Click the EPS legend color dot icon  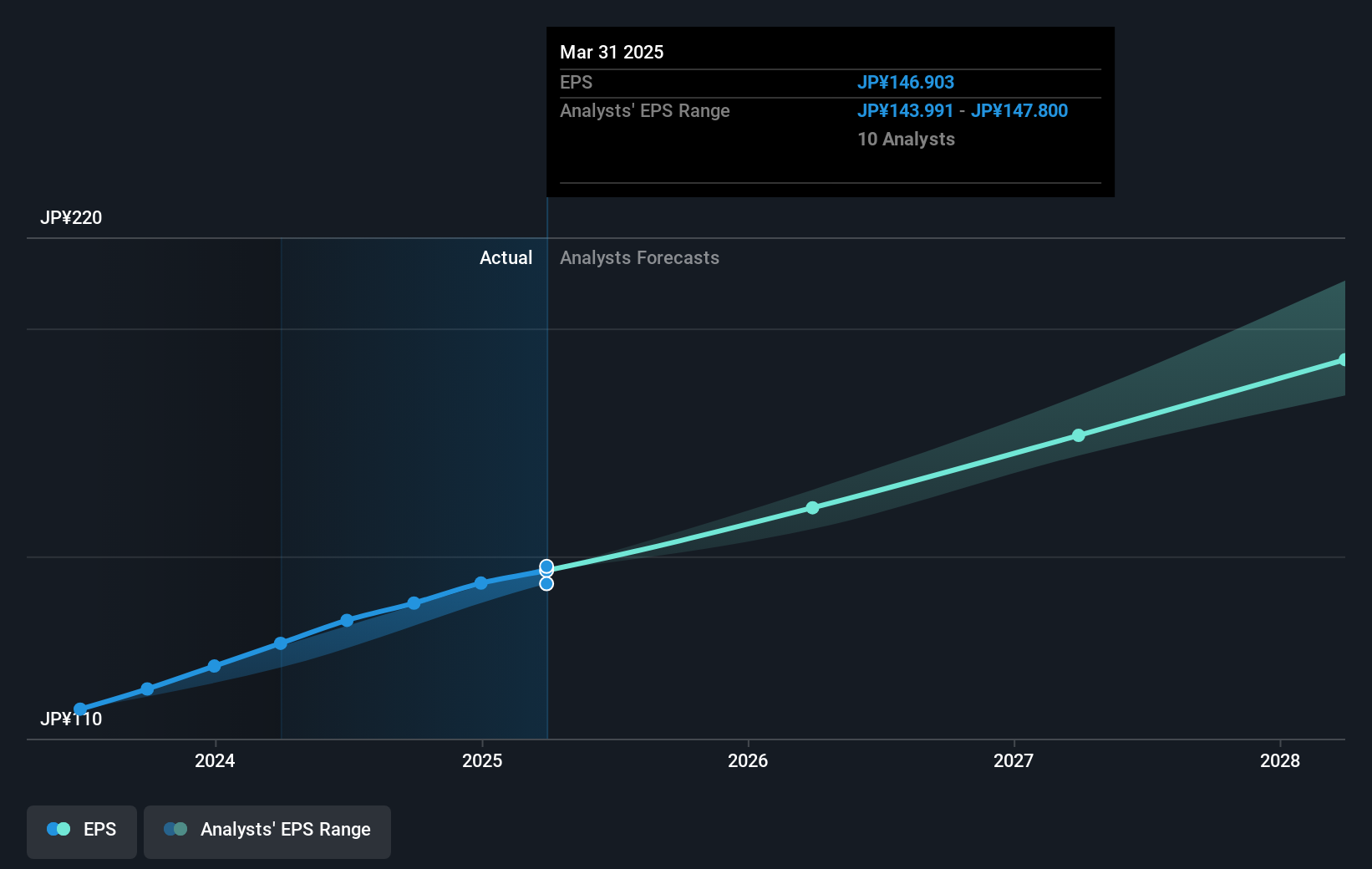click(58, 829)
